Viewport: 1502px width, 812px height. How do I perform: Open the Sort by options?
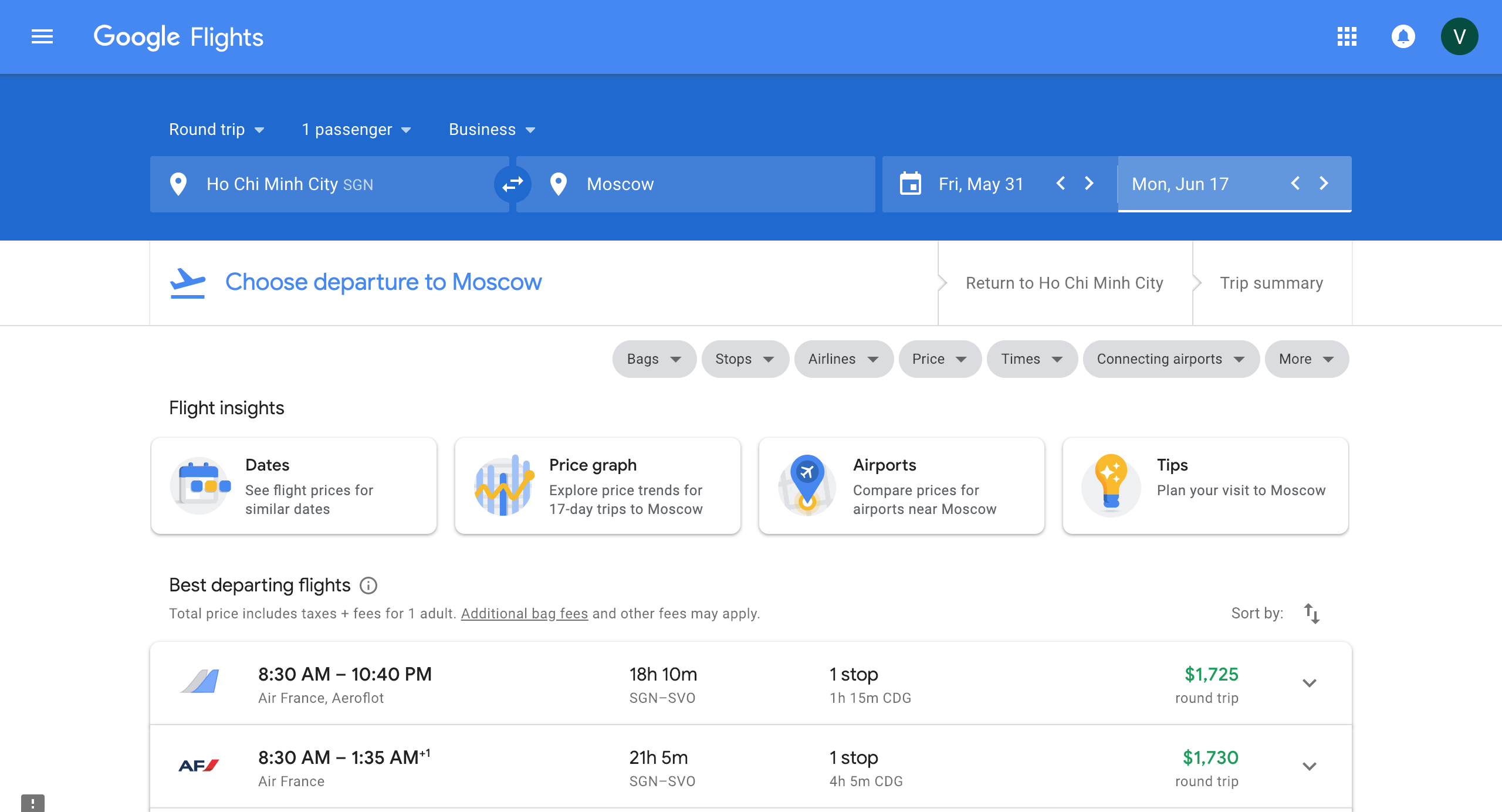point(1312,614)
